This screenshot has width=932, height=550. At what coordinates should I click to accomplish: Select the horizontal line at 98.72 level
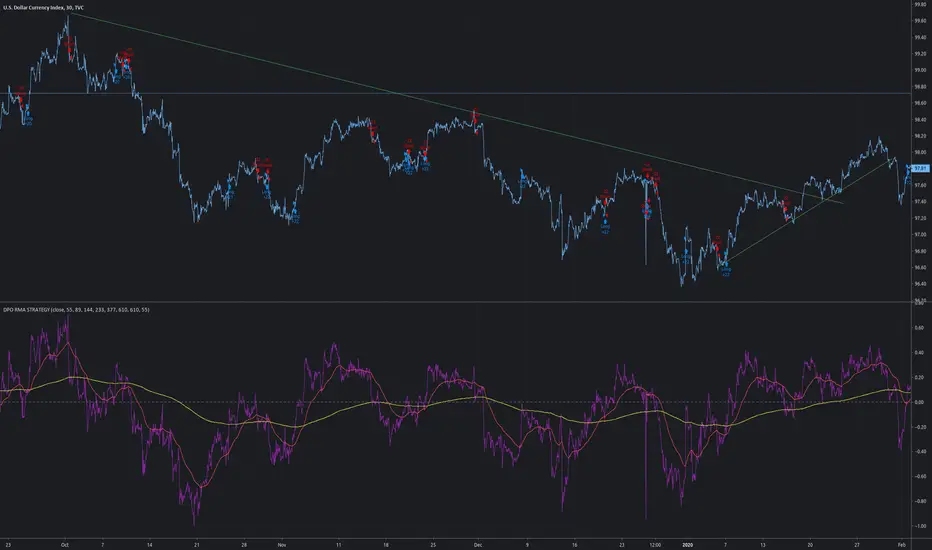point(455,93)
